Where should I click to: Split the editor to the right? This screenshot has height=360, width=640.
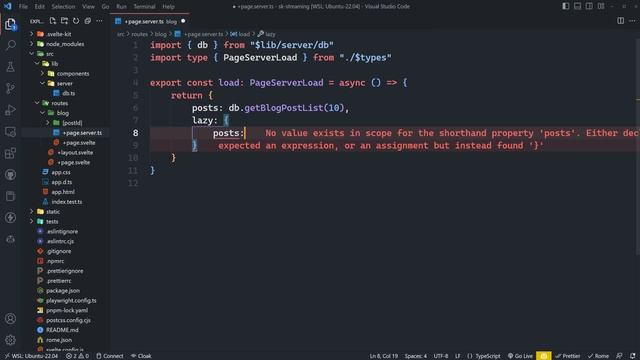620,21
